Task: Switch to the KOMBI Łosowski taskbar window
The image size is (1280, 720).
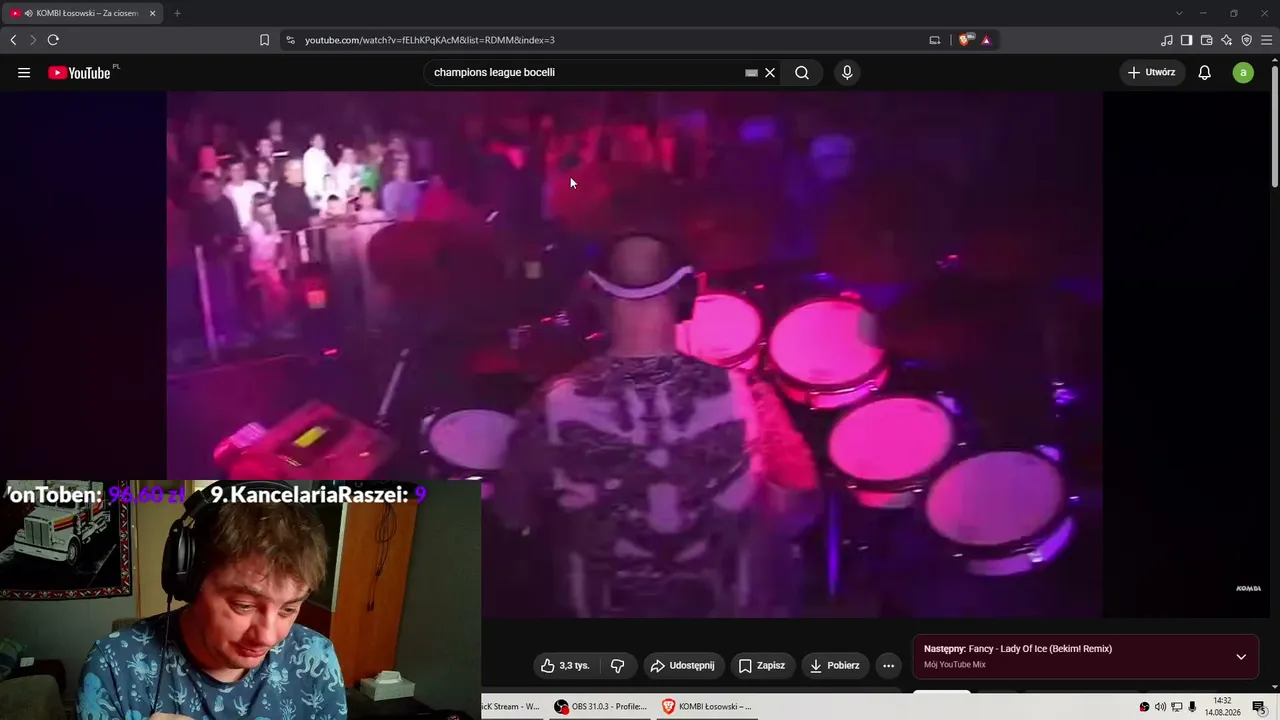Action: pyautogui.click(x=707, y=706)
